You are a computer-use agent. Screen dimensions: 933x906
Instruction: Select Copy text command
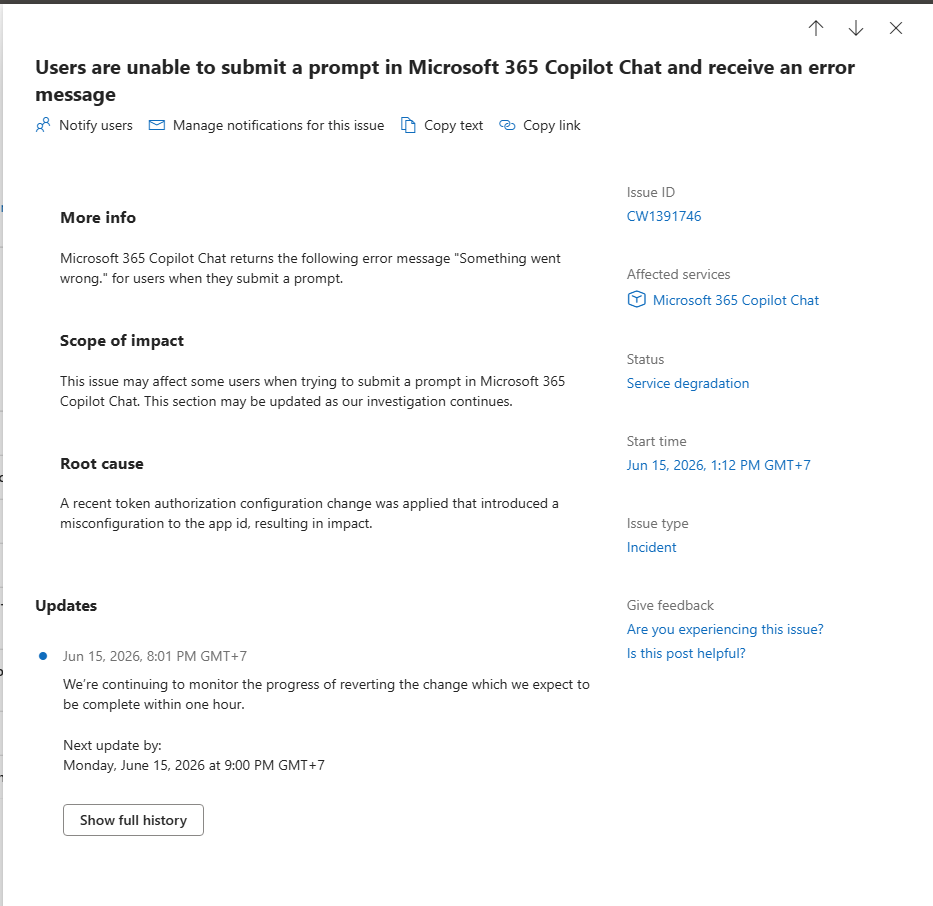click(x=442, y=126)
